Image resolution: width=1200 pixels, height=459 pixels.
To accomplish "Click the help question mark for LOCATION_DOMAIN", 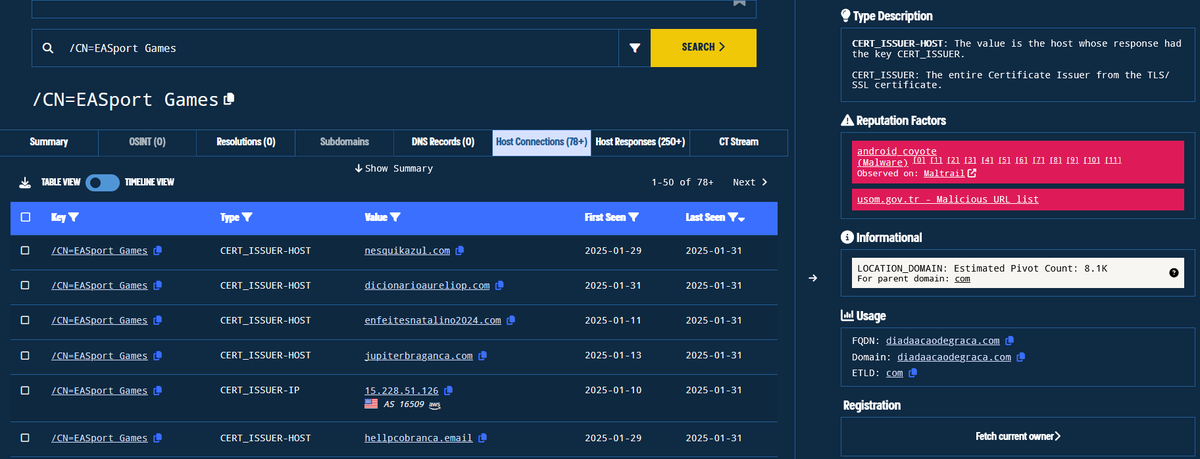I will tap(1173, 273).
